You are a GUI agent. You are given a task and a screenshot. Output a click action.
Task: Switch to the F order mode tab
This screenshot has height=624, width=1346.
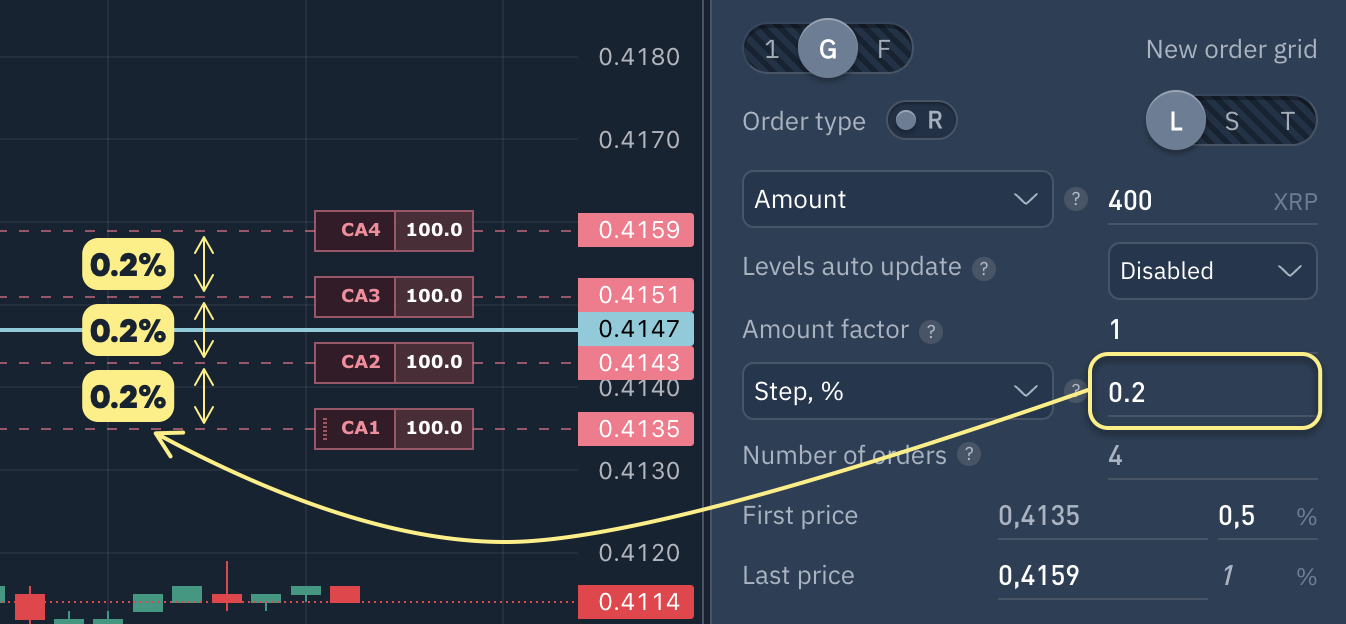point(883,49)
